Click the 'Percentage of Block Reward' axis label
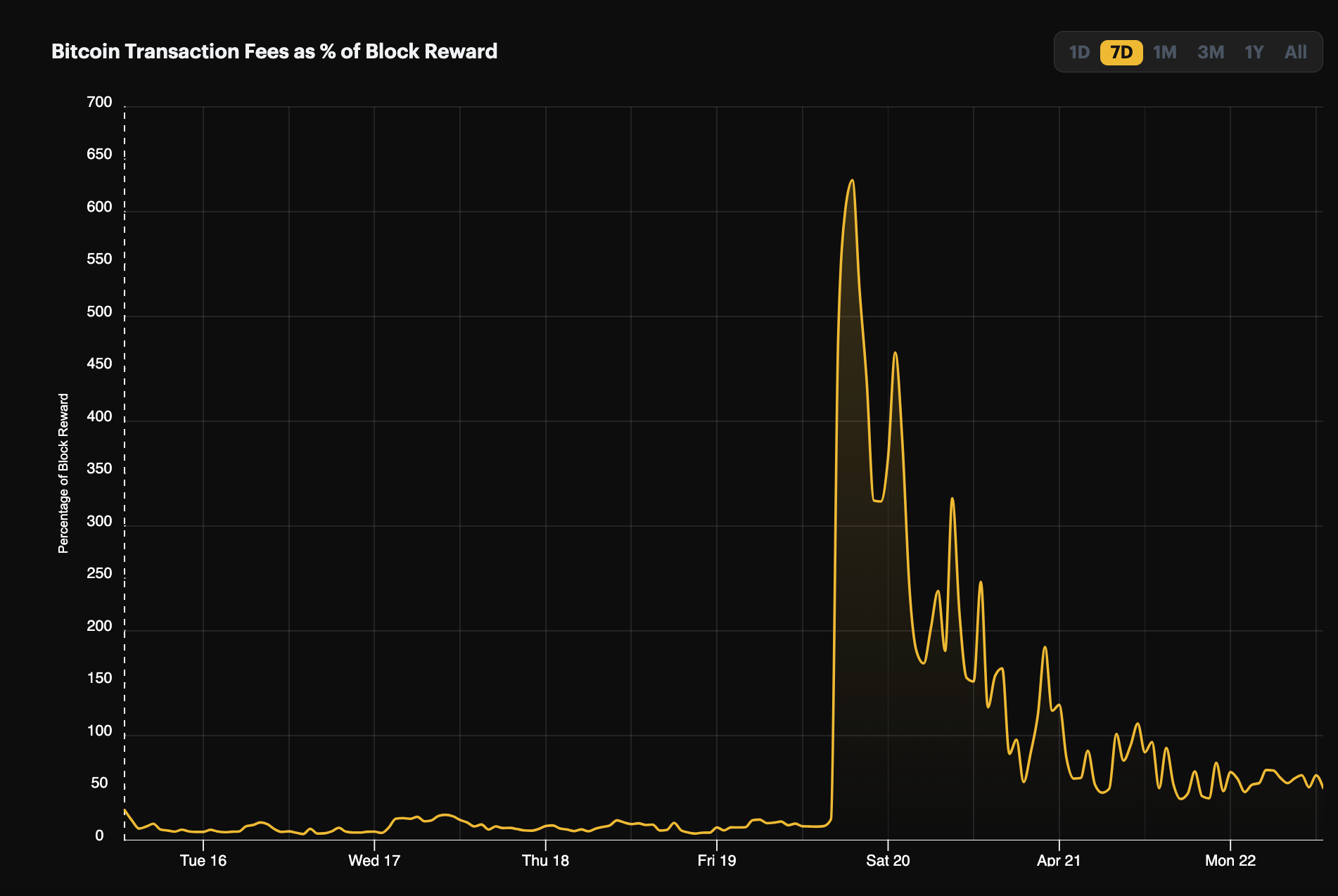The height and width of the screenshot is (896, 1338). pyautogui.click(x=63, y=473)
